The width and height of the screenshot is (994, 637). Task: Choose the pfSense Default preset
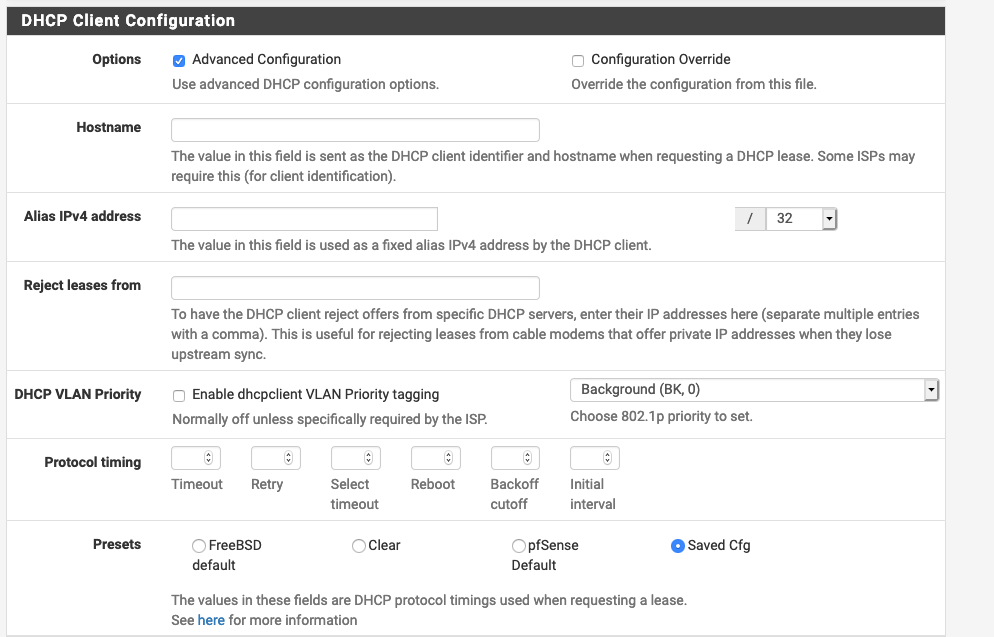pyautogui.click(x=519, y=546)
